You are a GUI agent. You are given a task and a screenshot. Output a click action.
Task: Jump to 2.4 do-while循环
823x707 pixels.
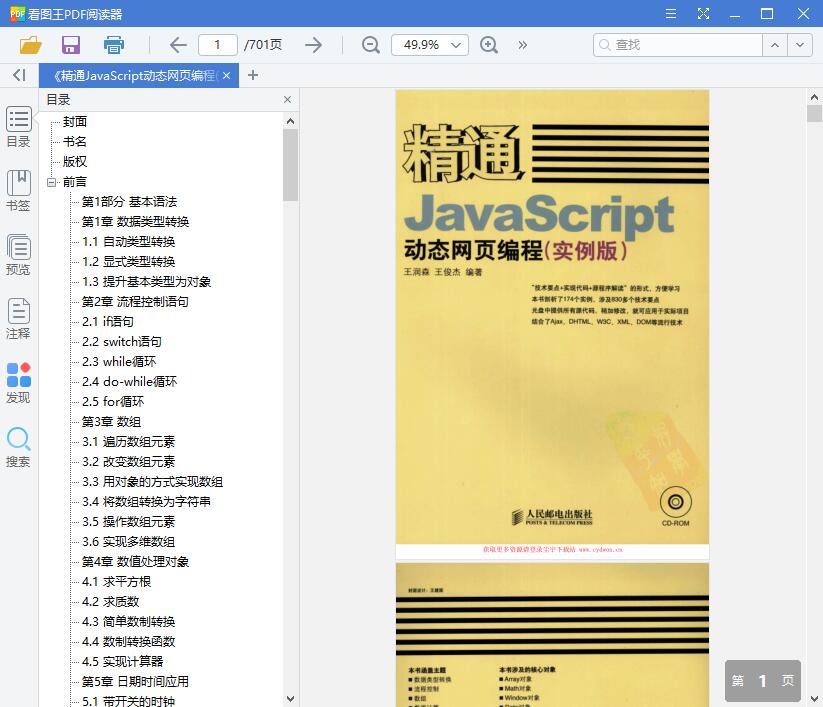click(130, 382)
